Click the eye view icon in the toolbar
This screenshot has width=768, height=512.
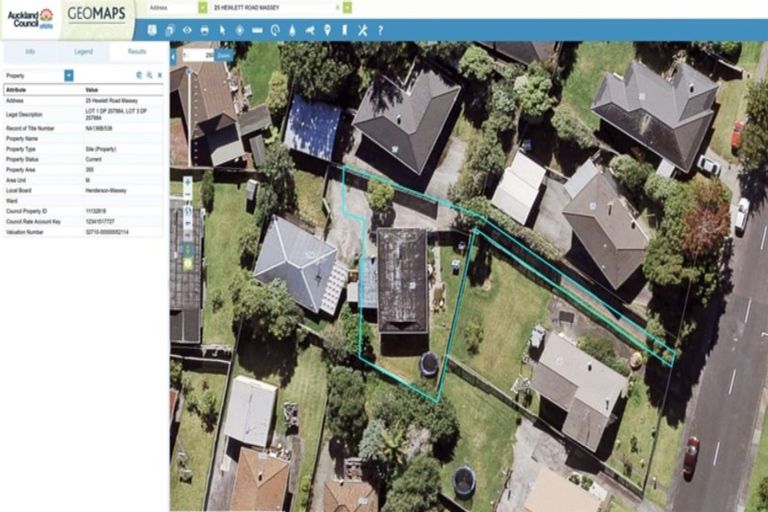point(186,30)
